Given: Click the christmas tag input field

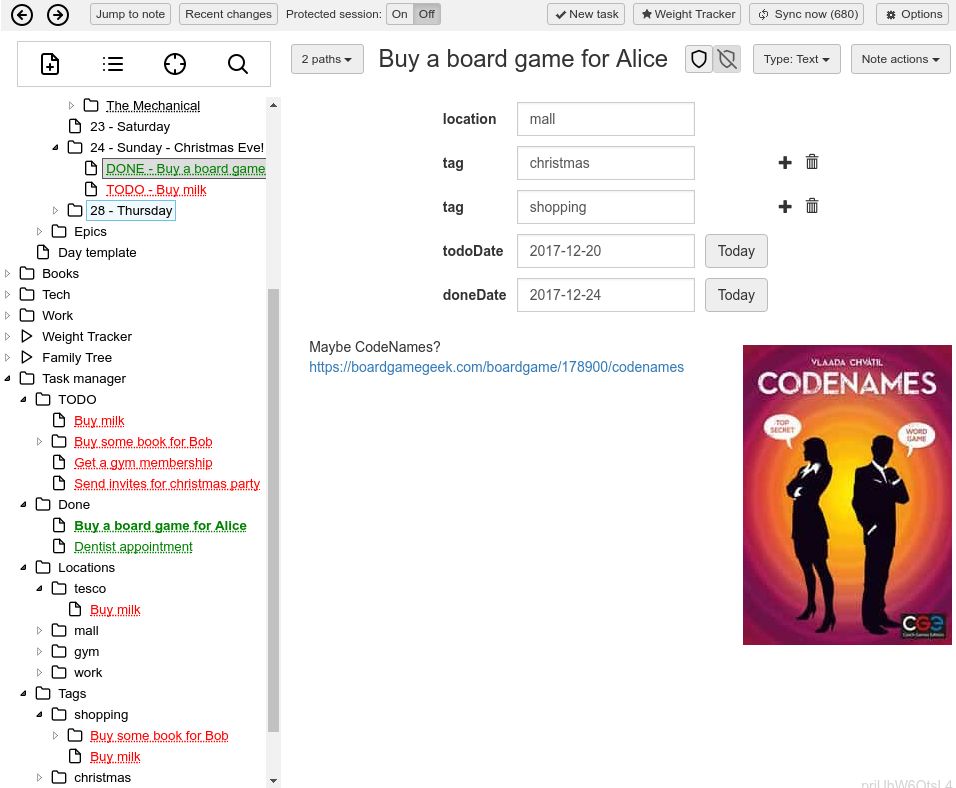Looking at the screenshot, I should coord(605,163).
